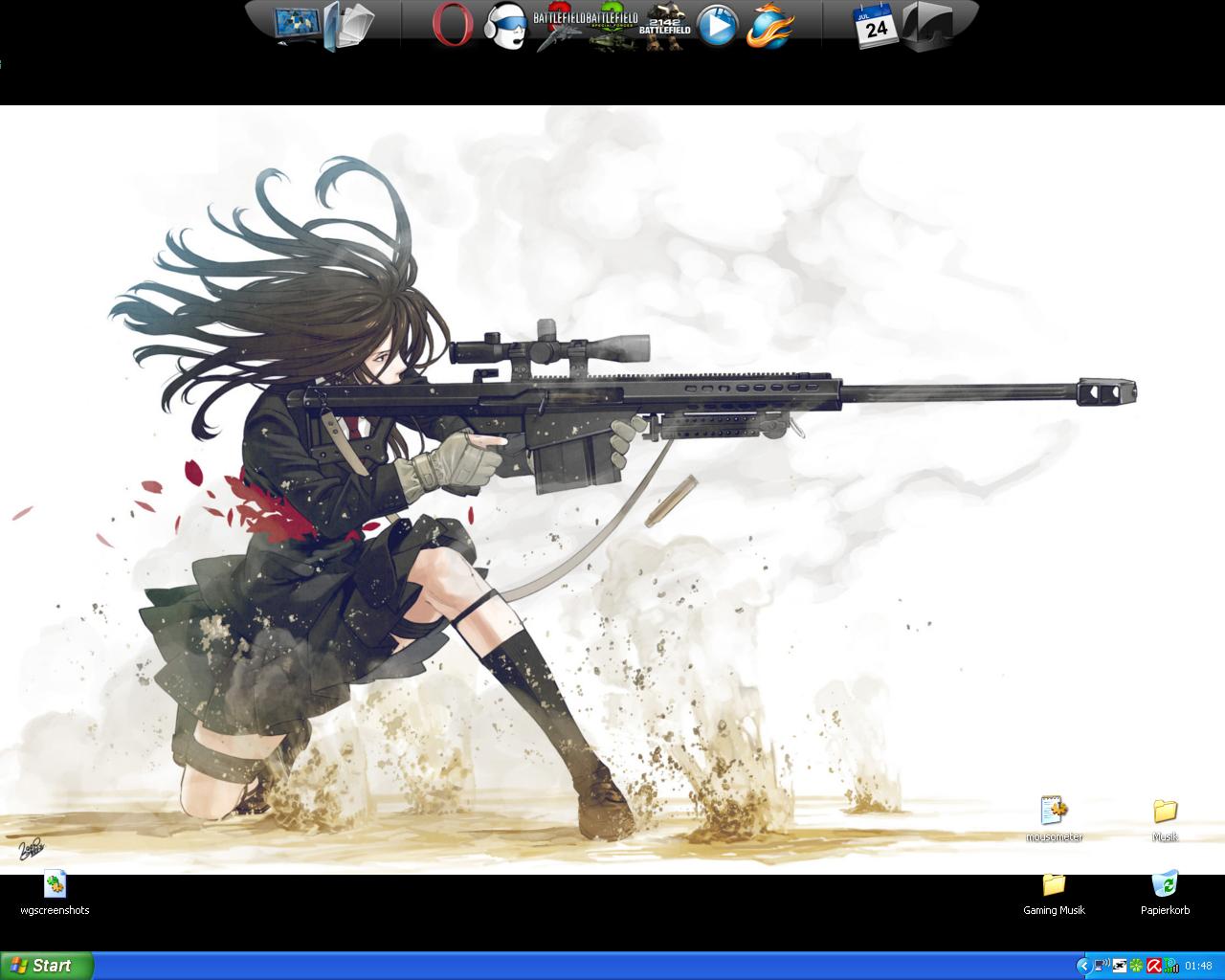The width and height of the screenshot is (1225, 980).
Task: Open the green ICQ flower tray icon
Action: [1136, 966]
